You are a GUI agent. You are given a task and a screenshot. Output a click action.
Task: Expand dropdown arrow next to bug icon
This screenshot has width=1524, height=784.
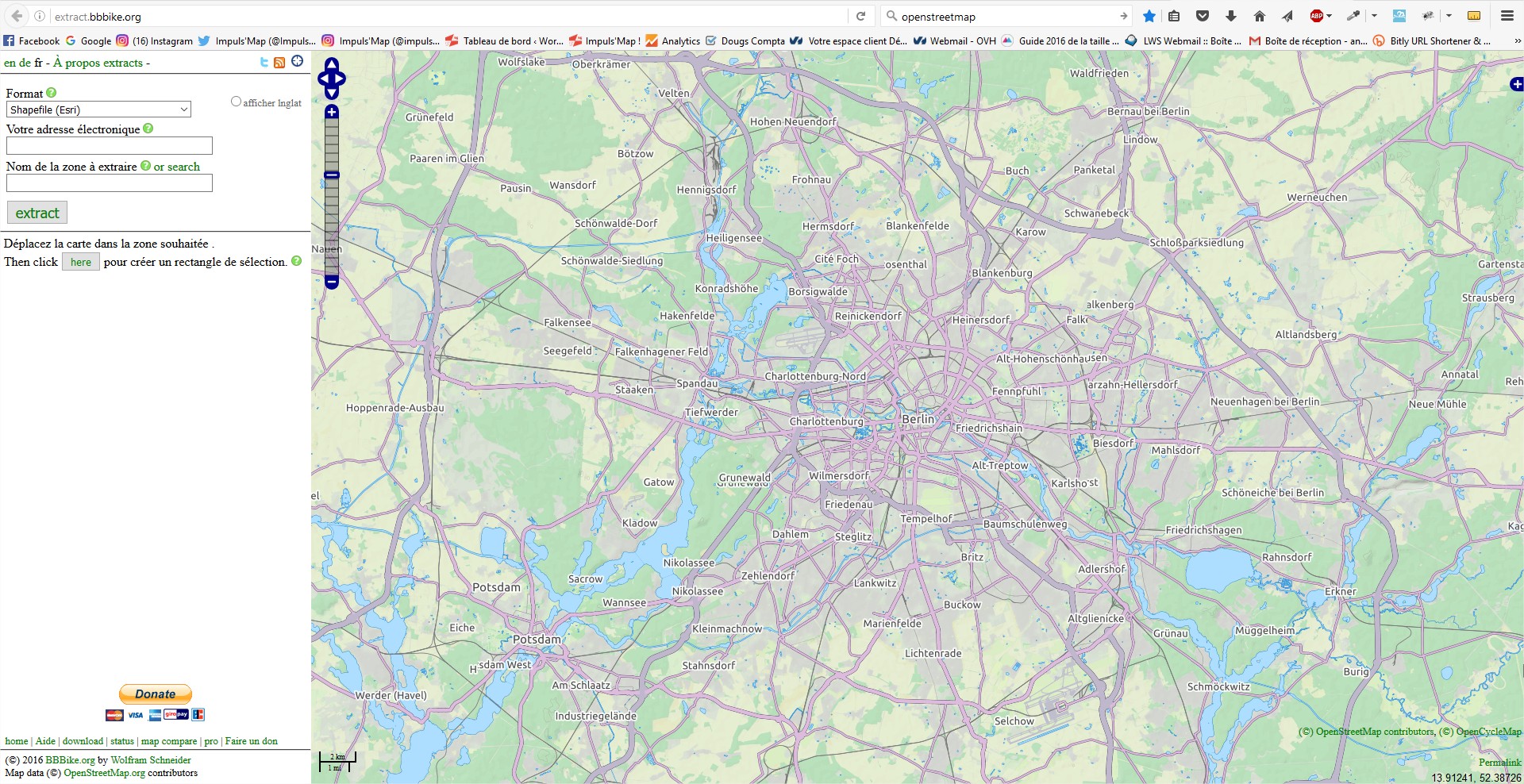(1449, 16)
